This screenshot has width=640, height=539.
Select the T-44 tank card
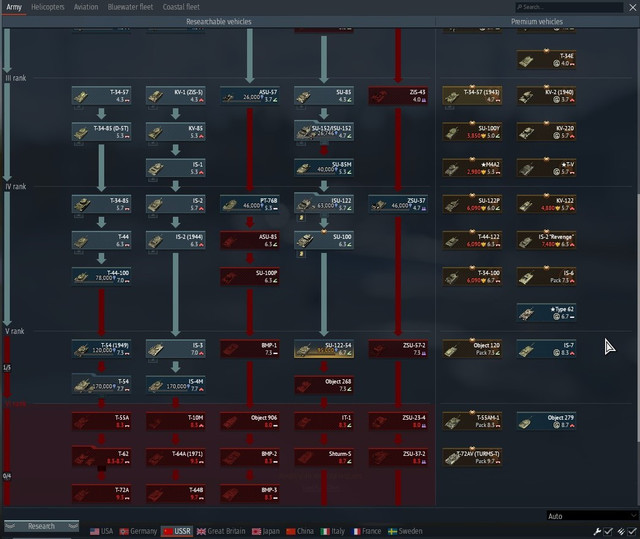(x=101, y=240)
